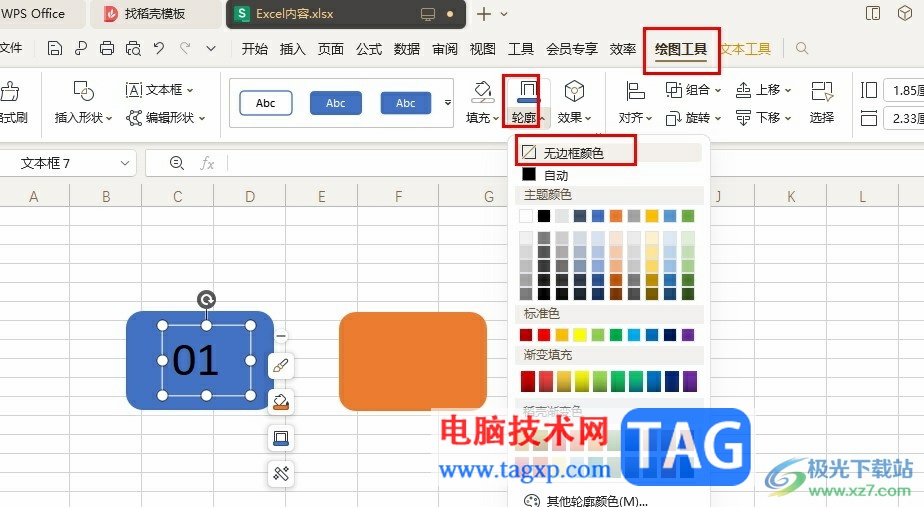The width and height of the screenshot is (924, 507).
Task: Open the Review ribbon tab
Action: pos(445,49)
